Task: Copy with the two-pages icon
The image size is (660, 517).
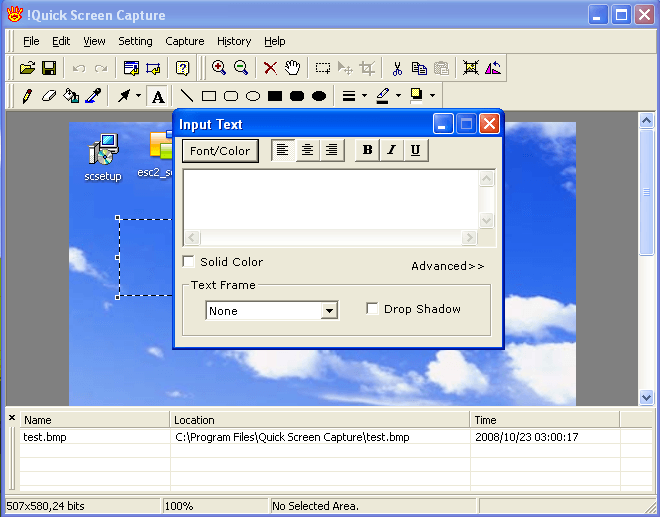Action: [x=419, y=68]
